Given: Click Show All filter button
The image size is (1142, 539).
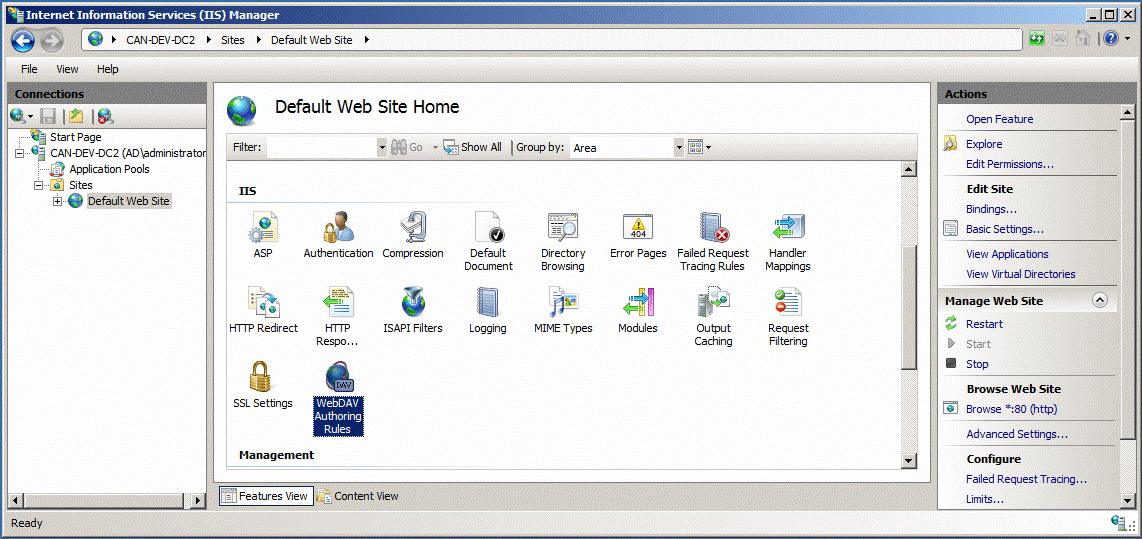Looking at the screenshot, I should (x=473, y=147).
